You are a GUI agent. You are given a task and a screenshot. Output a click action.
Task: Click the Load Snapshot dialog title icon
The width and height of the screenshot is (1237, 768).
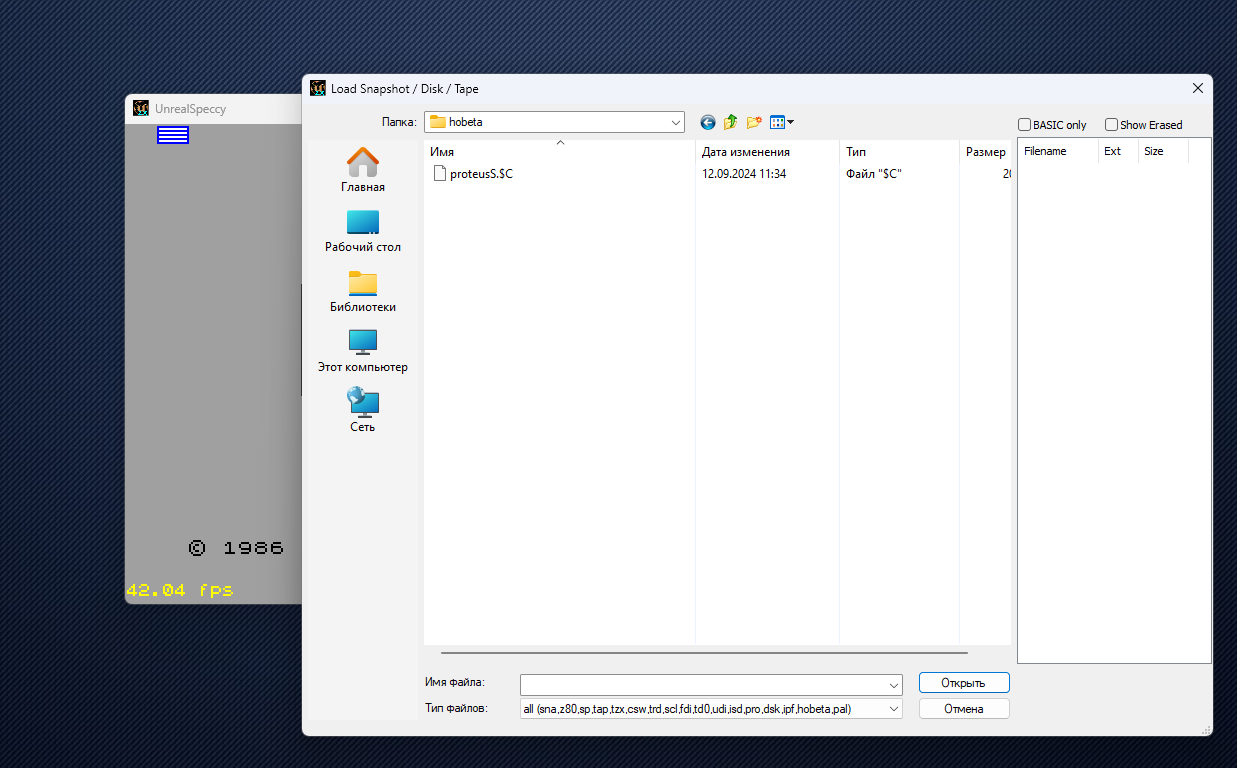pyautogui.click(x=318, y=88)
